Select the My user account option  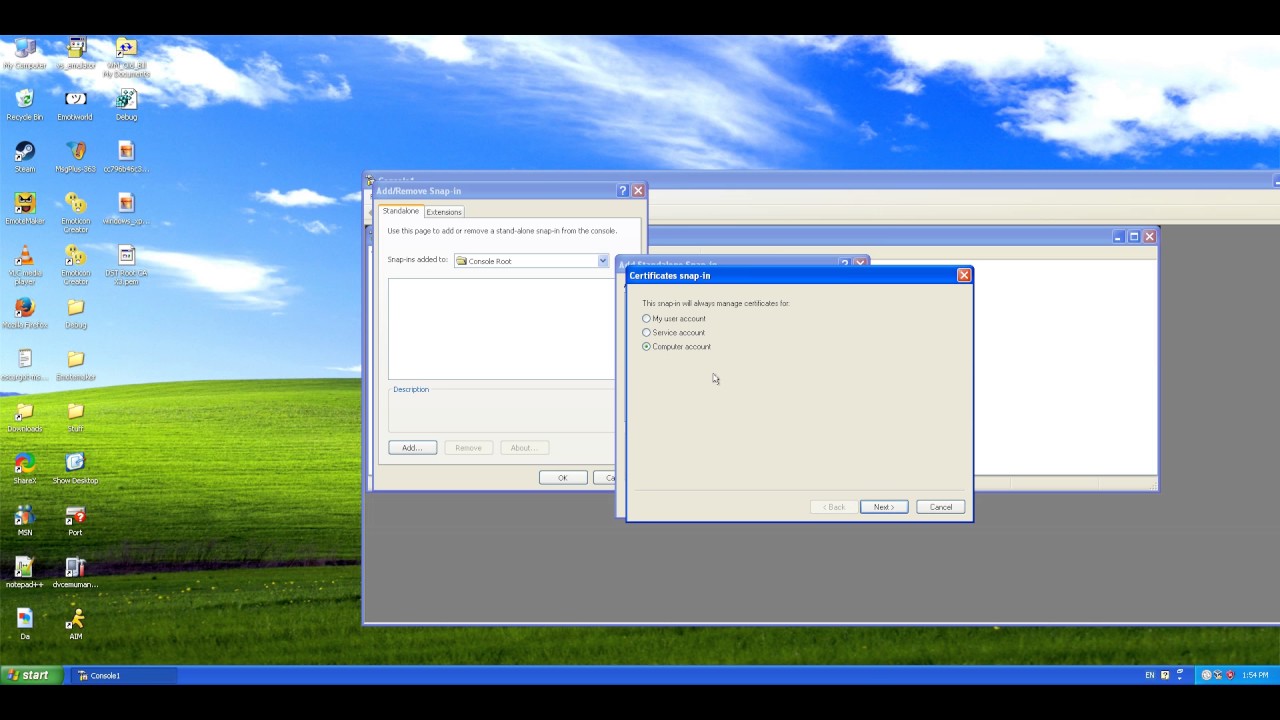pyautogui.click(x=675, y=318)
